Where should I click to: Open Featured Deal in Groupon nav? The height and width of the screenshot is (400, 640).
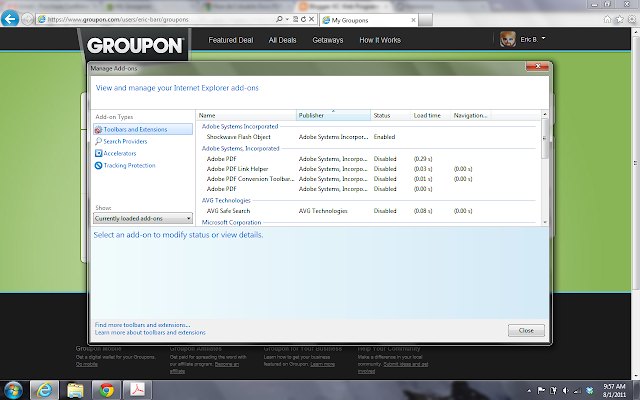pyautogui.click(x=231, y=40)
